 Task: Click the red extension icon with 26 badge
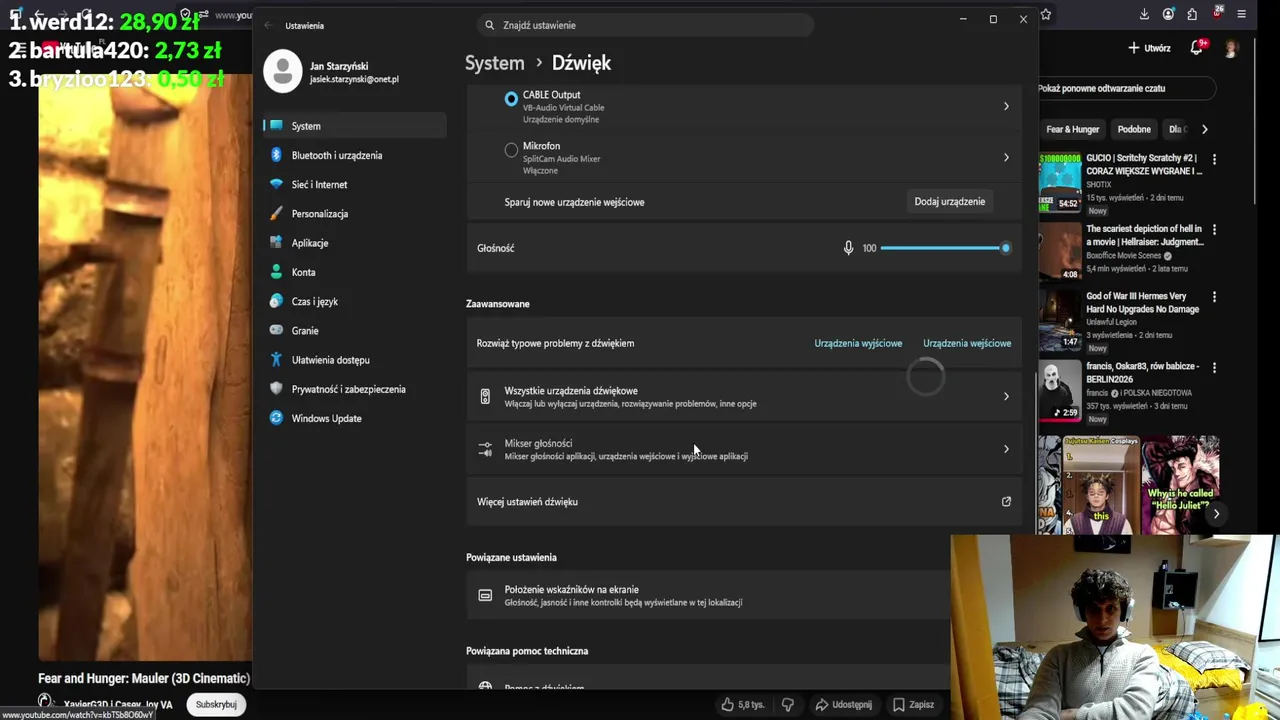(1217, 14)
